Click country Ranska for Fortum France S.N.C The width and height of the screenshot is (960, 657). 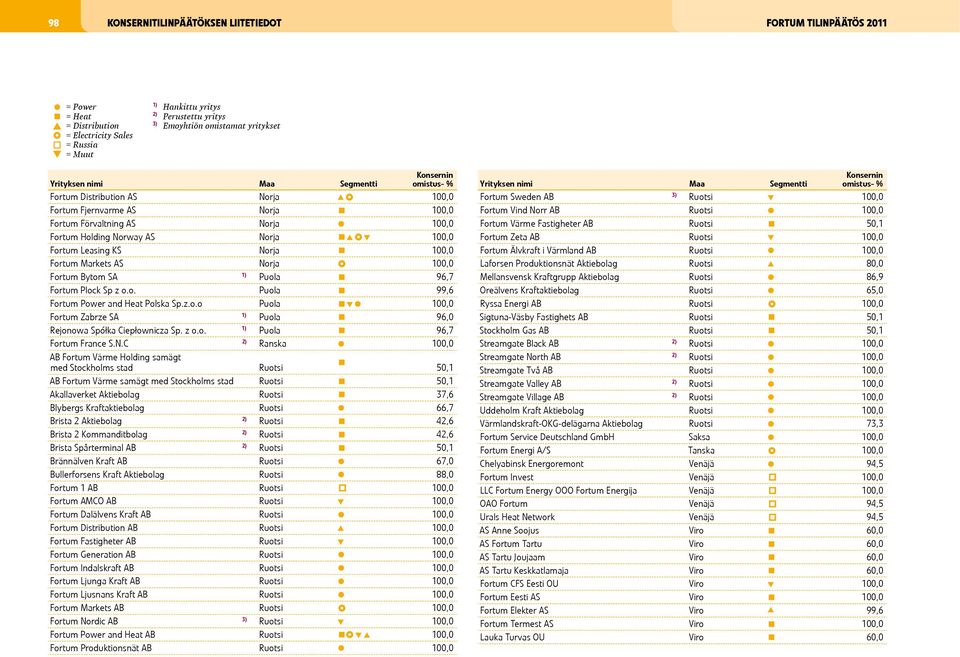point(272,344)
